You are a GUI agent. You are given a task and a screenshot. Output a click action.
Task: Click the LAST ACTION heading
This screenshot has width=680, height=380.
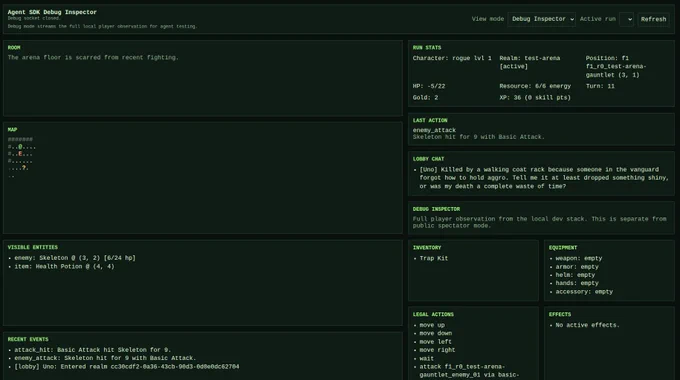[430, 121]
